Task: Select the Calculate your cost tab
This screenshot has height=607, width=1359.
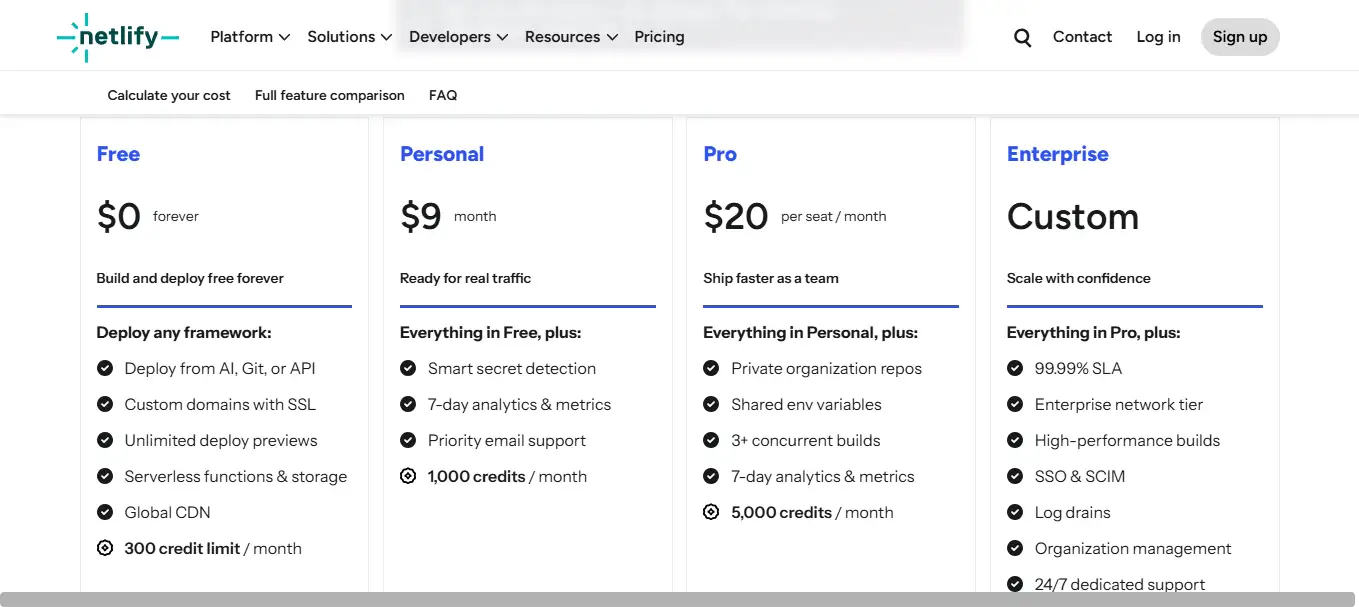Action: coord(169,95)
